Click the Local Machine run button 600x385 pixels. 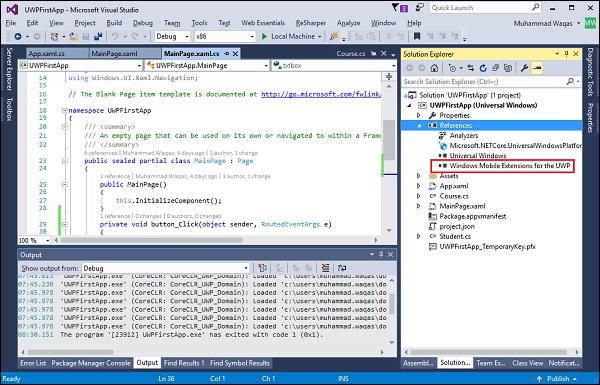coord(293,36)
